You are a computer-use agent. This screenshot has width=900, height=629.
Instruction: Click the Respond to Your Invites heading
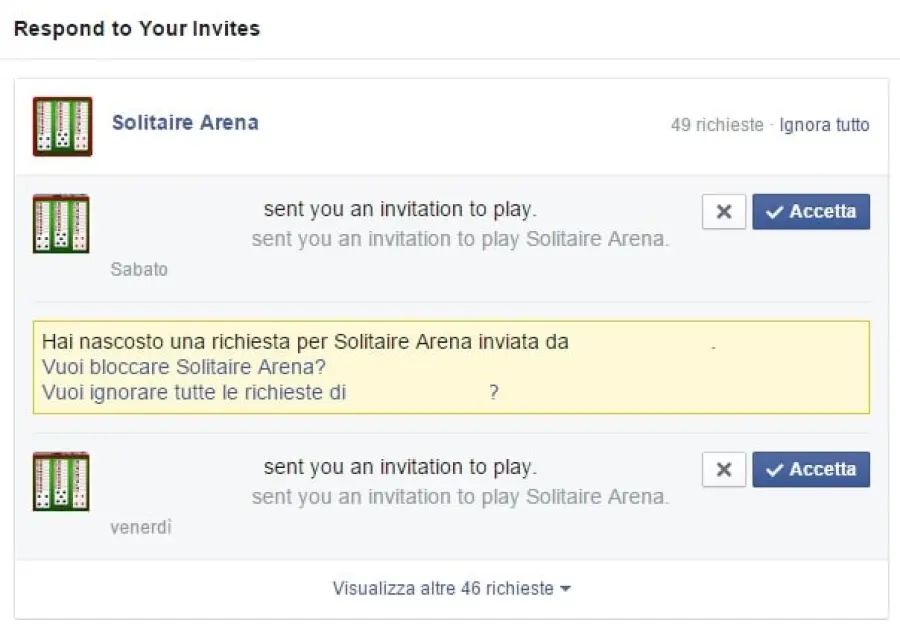(x=136, y=28)
